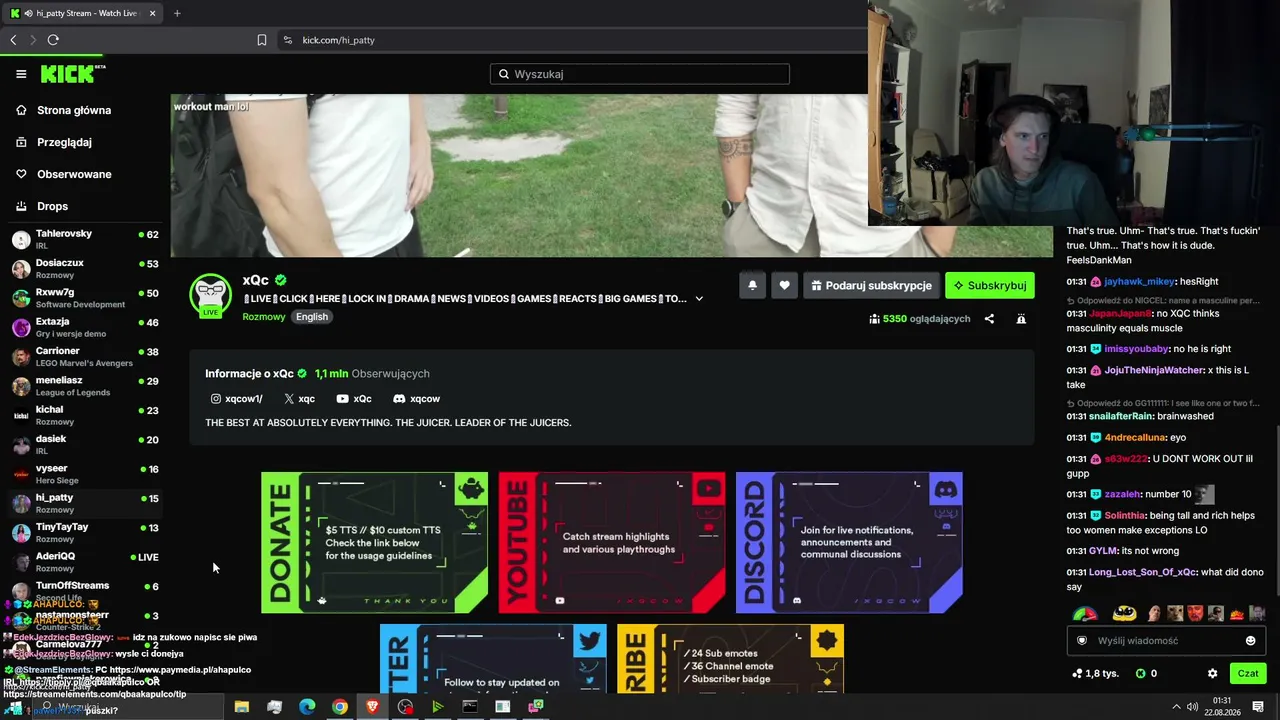Expand the stream title chevron
Screen dimensions: 1280x720
(699, 298)
